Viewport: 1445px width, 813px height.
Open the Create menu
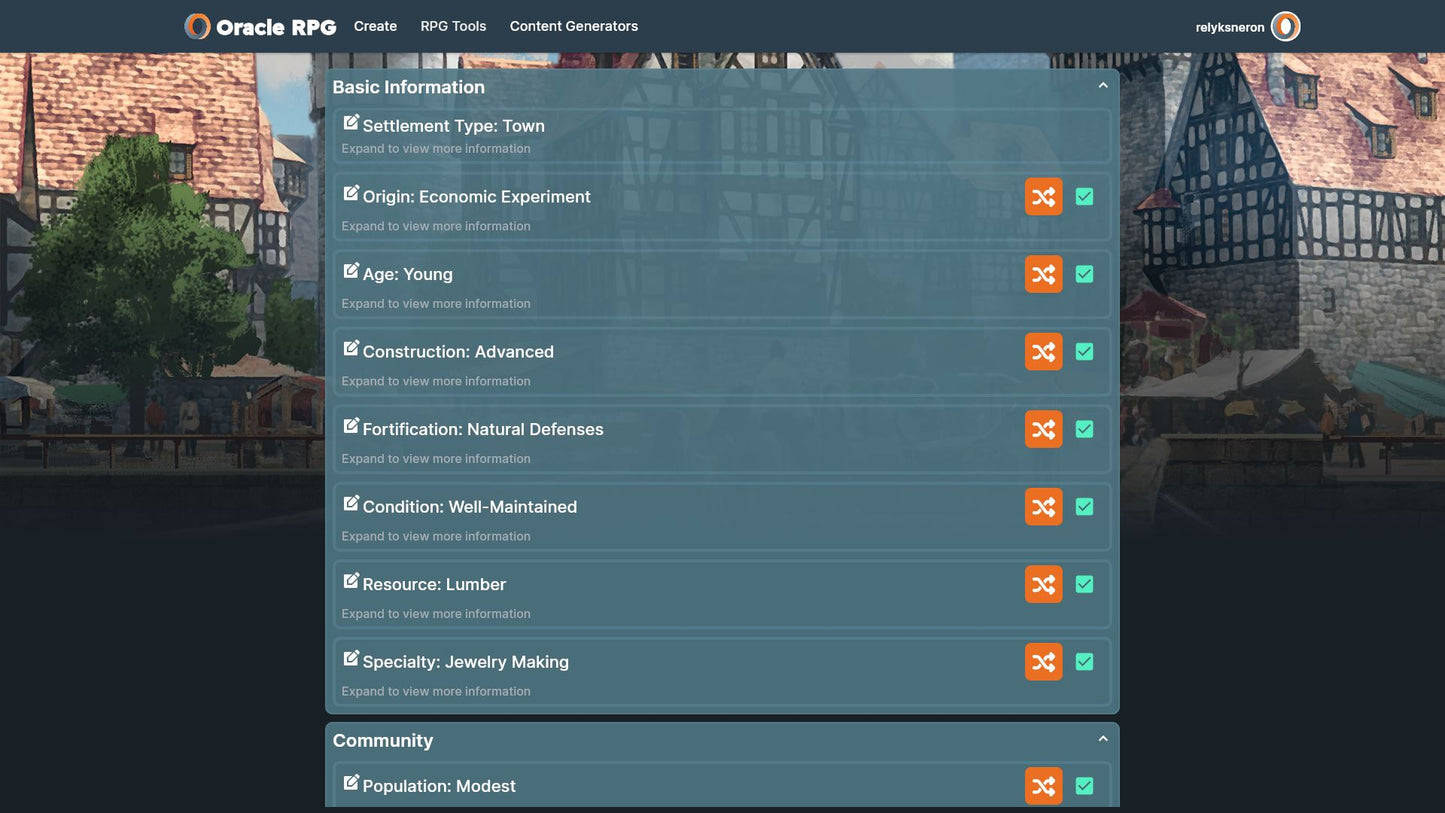pos(375,26)
